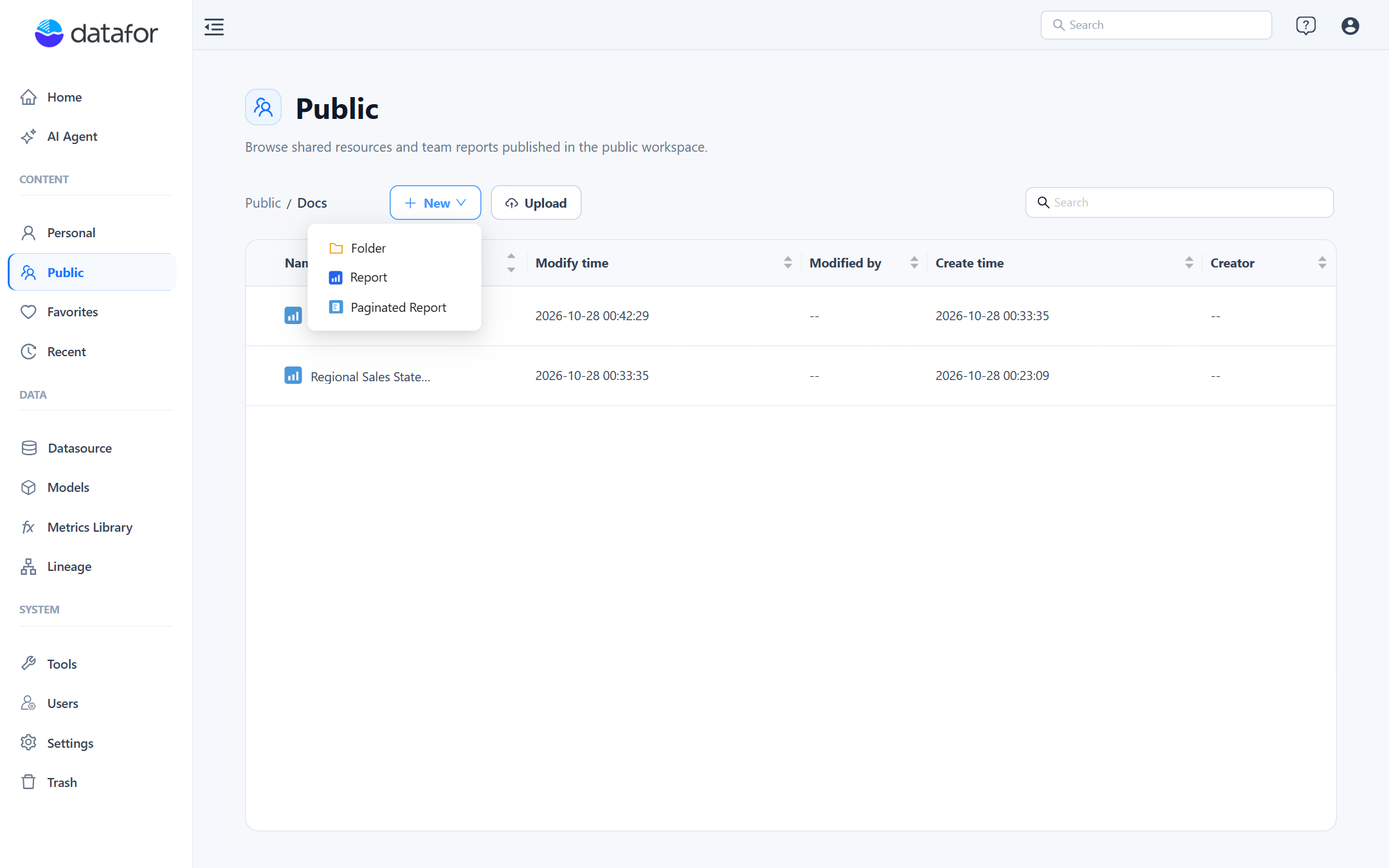Click the AI Agent sparkle icon
The width and height of the screenshot is (1389, 868).
[28, 136]
